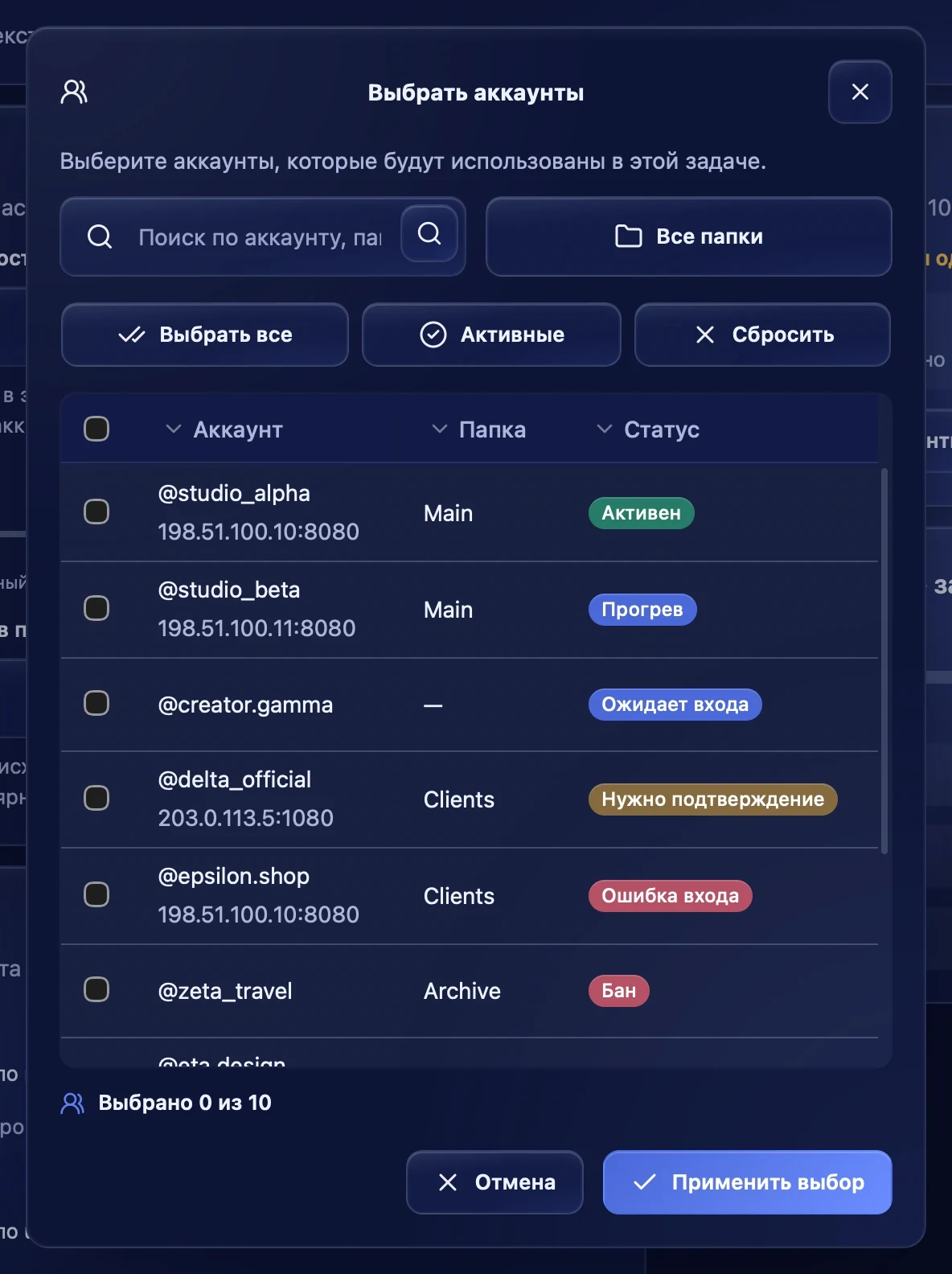This screenshot has width=952, height=1274.
Task: Check the @studio_alpha account checkbox
Action: tap(96, 512)
